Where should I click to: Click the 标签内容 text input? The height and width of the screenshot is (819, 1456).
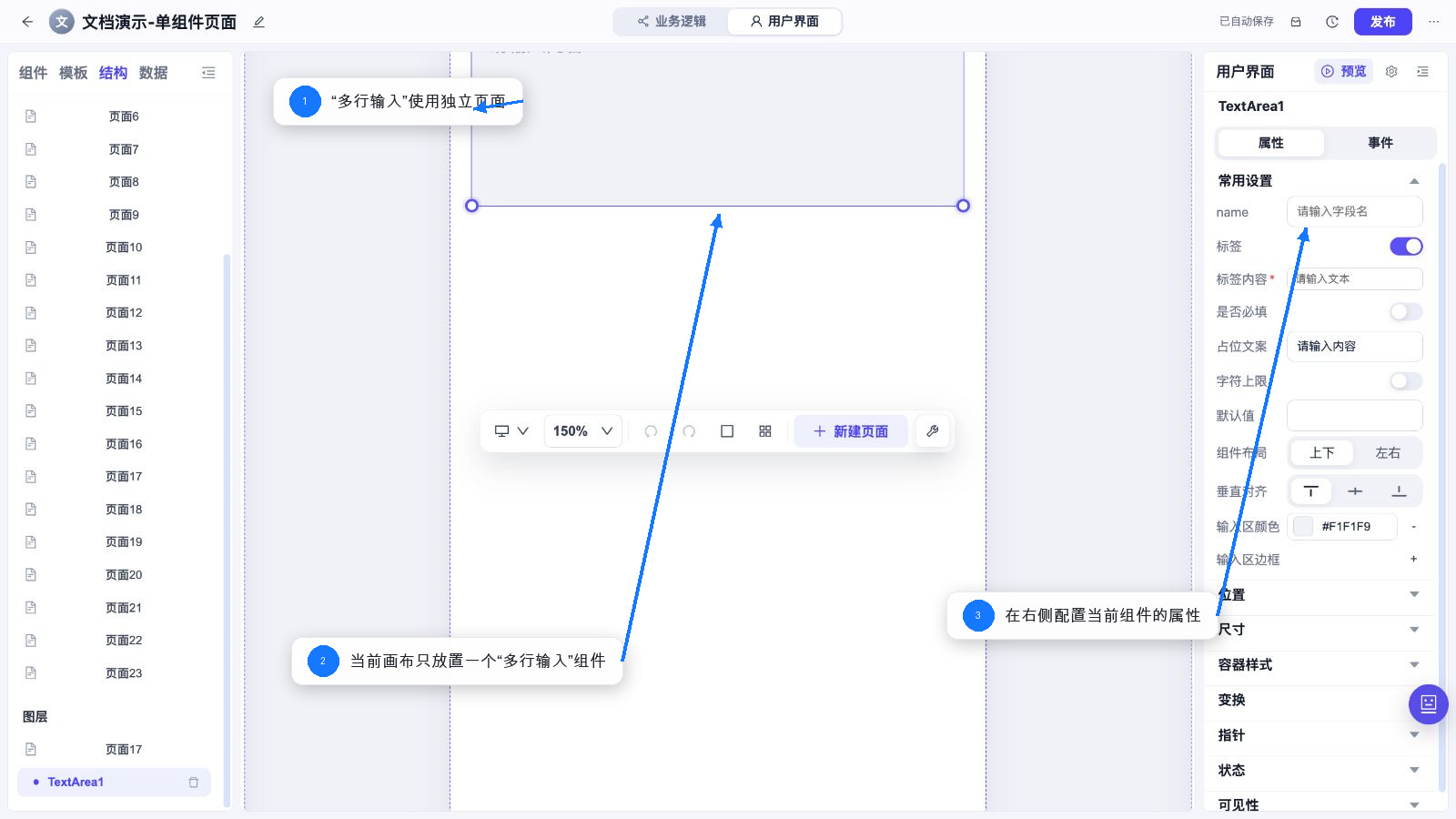[1355, 279]
